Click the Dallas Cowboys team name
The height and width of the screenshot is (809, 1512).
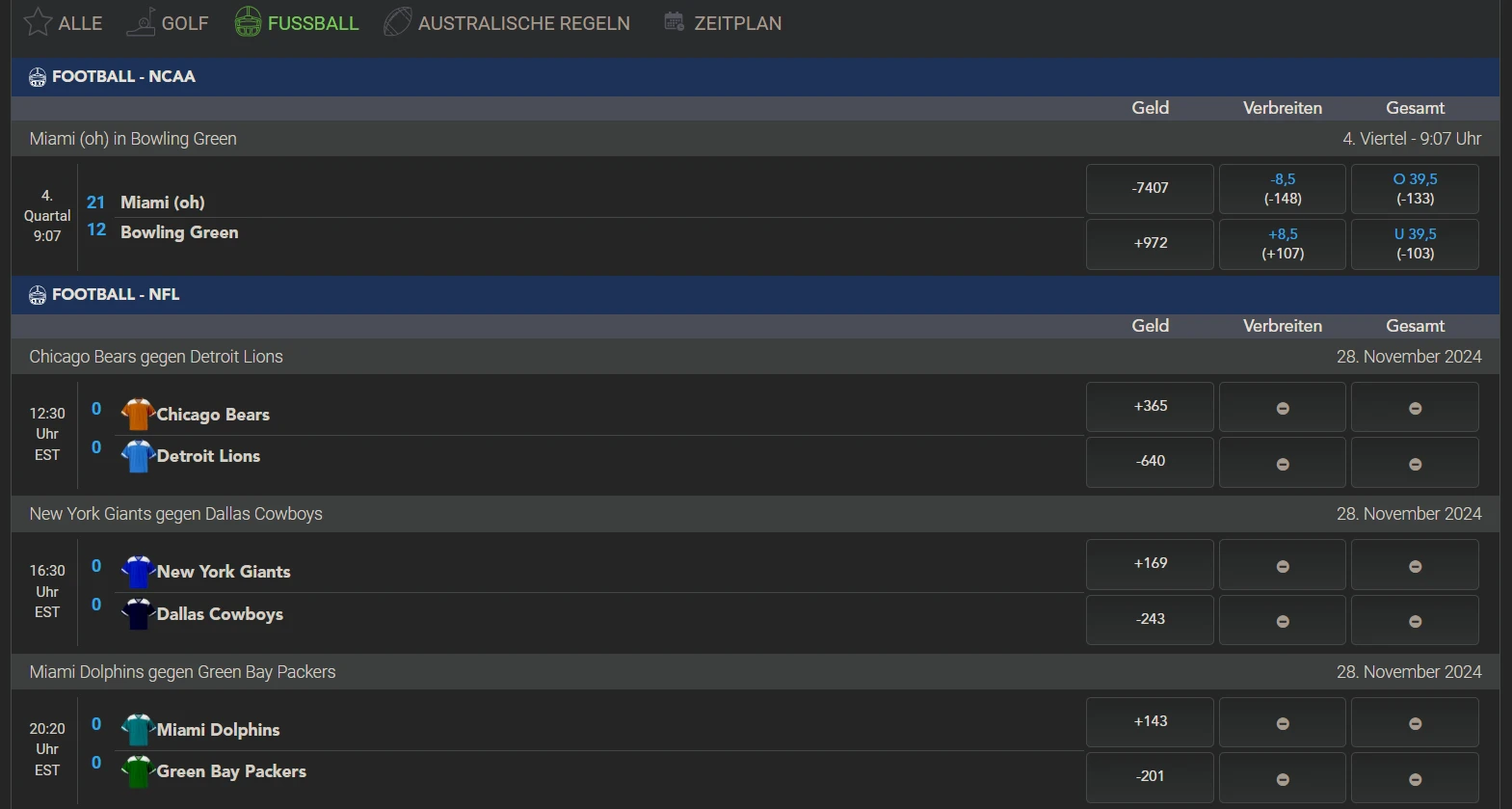pos(220,614)
